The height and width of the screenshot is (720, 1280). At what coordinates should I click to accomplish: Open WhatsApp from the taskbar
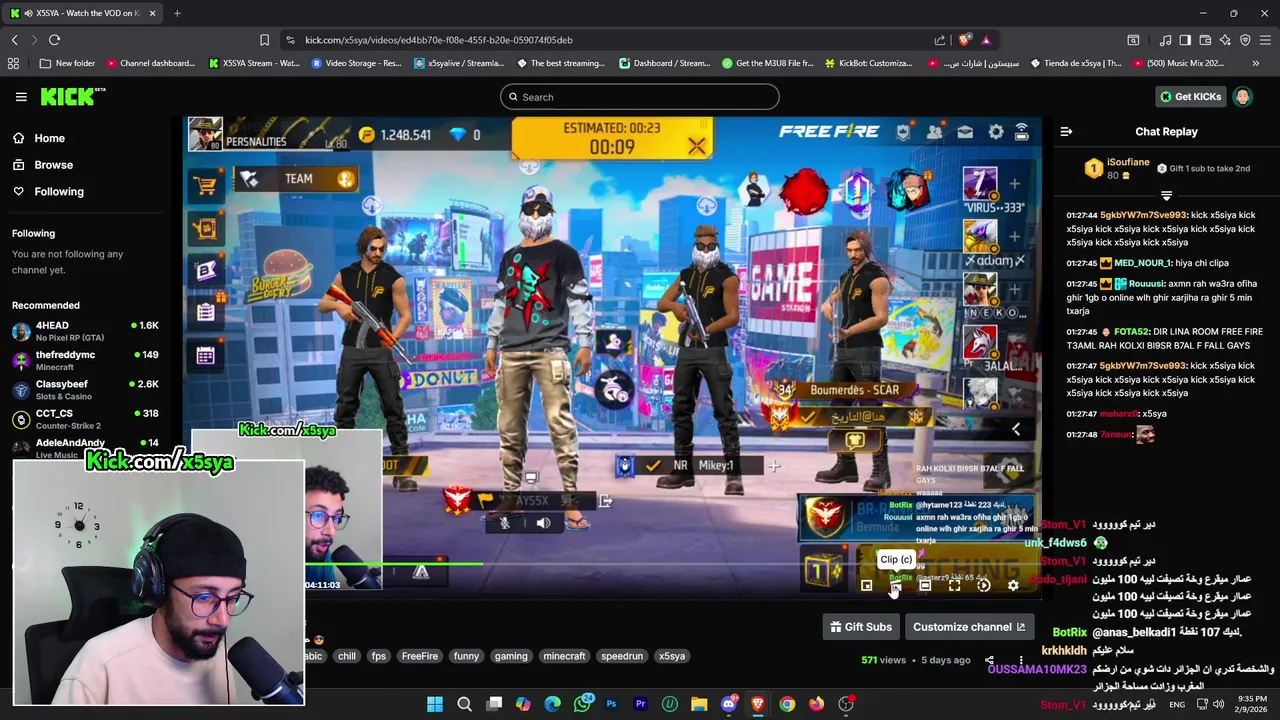(582, 704)
